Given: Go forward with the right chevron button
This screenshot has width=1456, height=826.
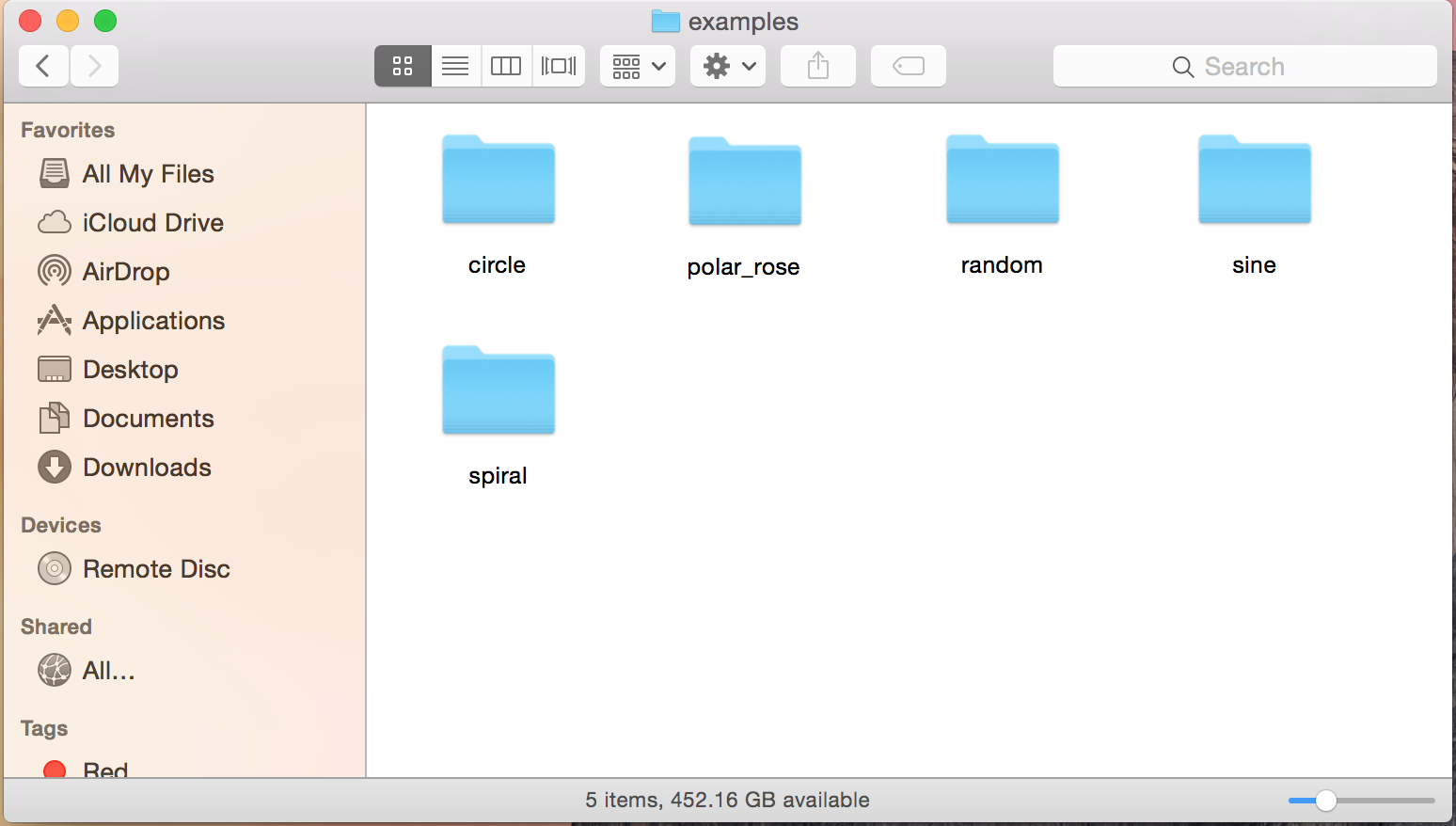Looking at the screenshot, I should pos(94,66).
